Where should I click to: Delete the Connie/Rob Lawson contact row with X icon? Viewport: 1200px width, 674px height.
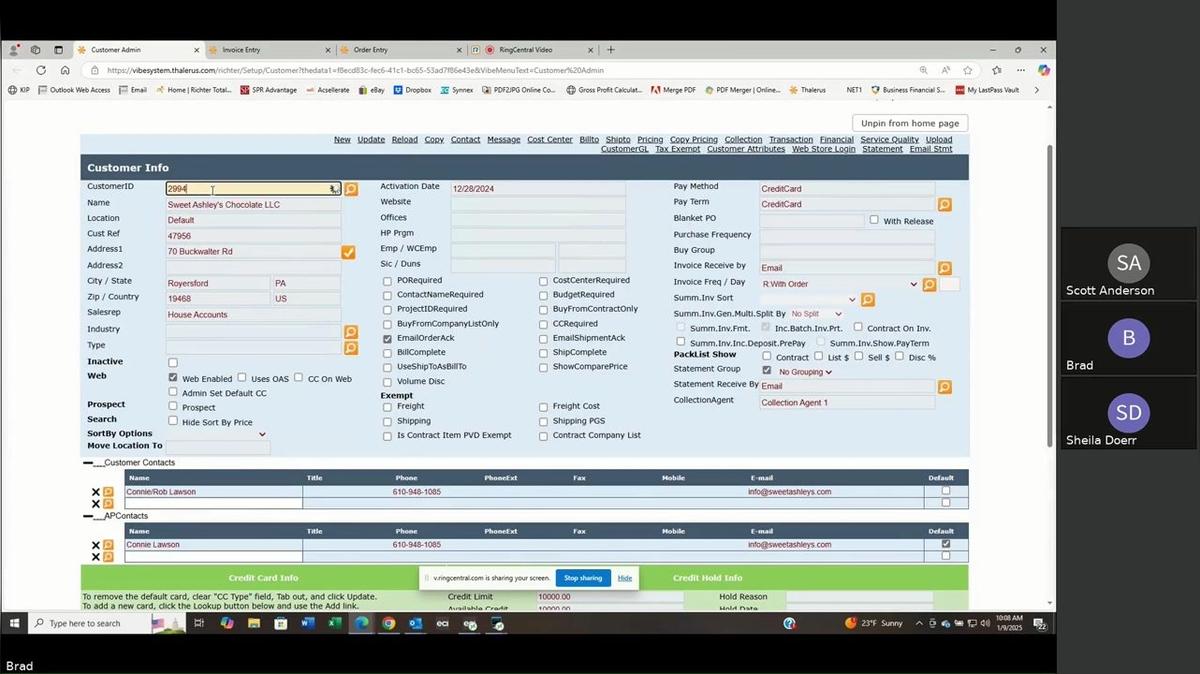tap(96, 492)
